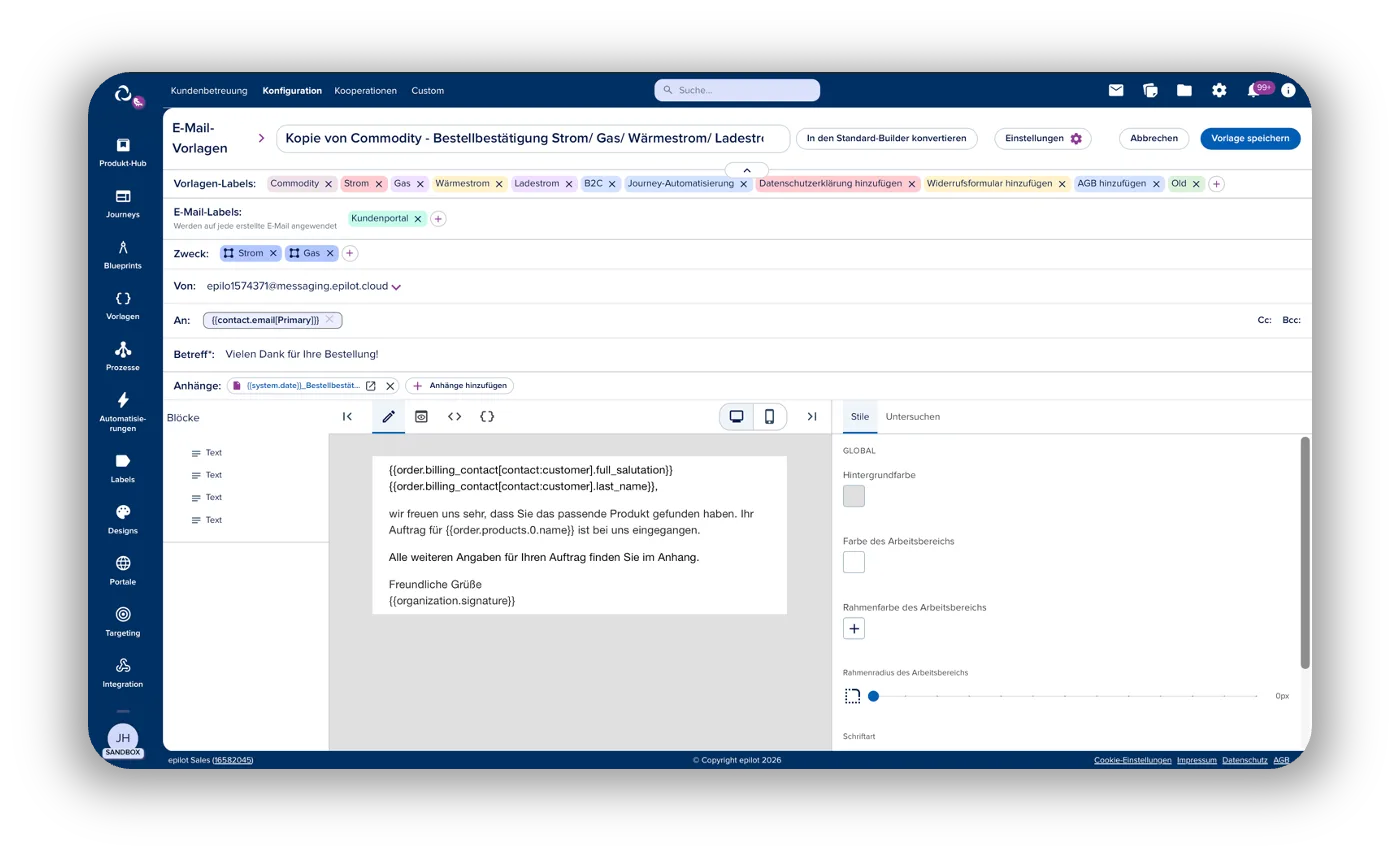
Task: Remove the Old label
Action: (x=1196, y=184)
